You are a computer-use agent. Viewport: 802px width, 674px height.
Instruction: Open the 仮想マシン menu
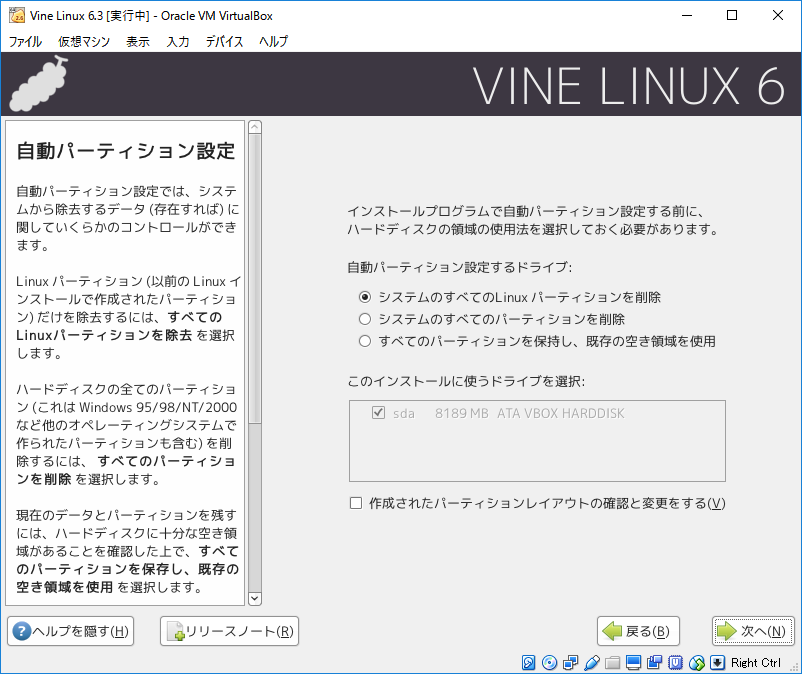pyautogui.click(x=84, y=41)
